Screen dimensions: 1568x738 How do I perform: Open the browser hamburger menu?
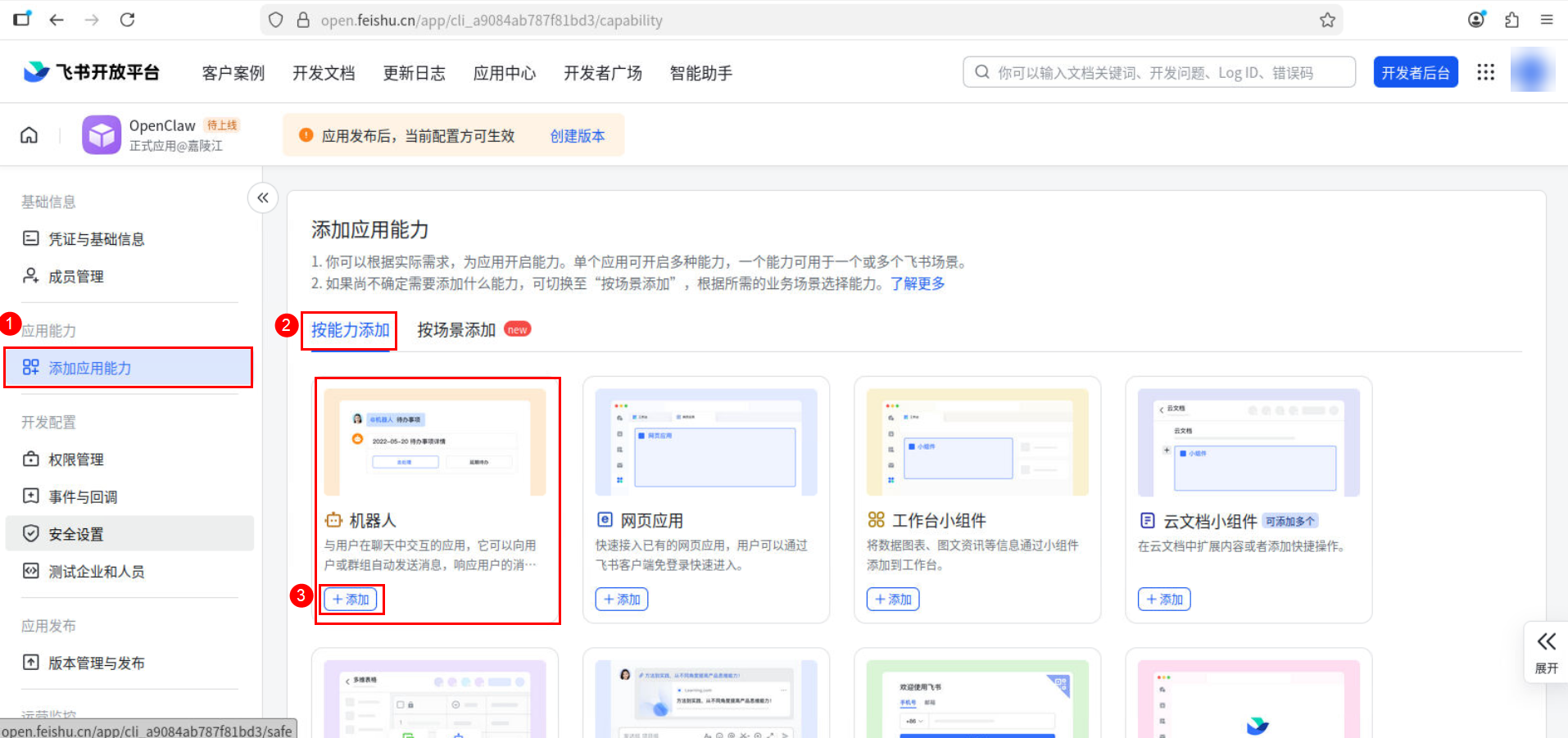[1547, 20]
